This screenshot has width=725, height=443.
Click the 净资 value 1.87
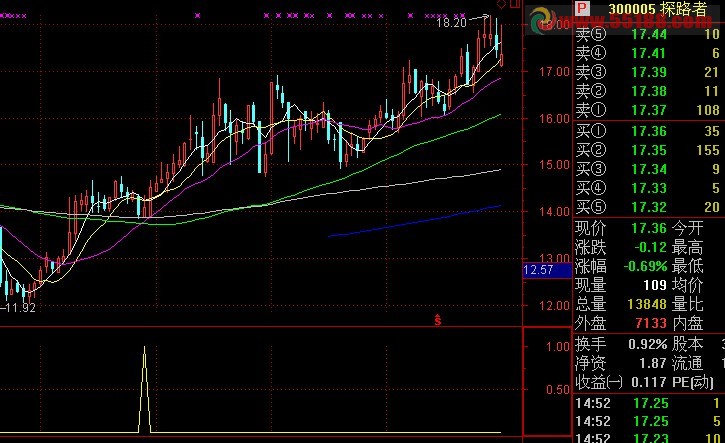pos(653,363)
